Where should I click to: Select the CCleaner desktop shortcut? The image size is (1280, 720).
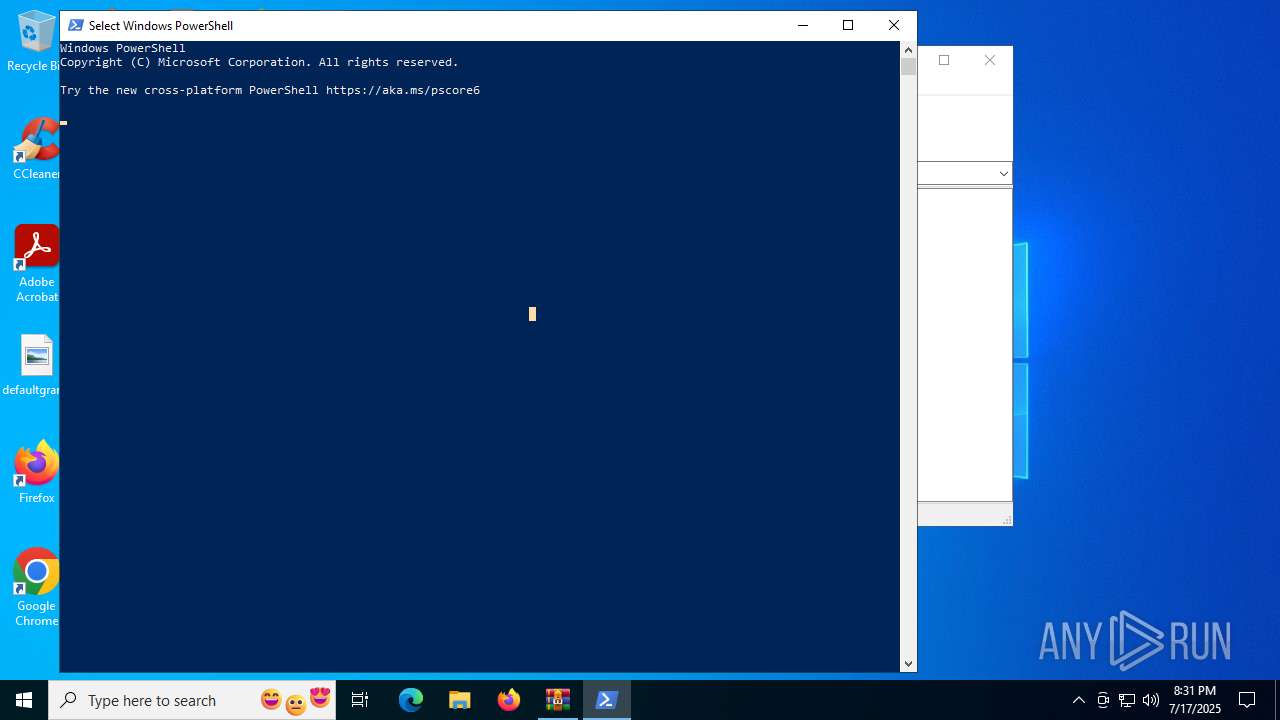[36, 149]
